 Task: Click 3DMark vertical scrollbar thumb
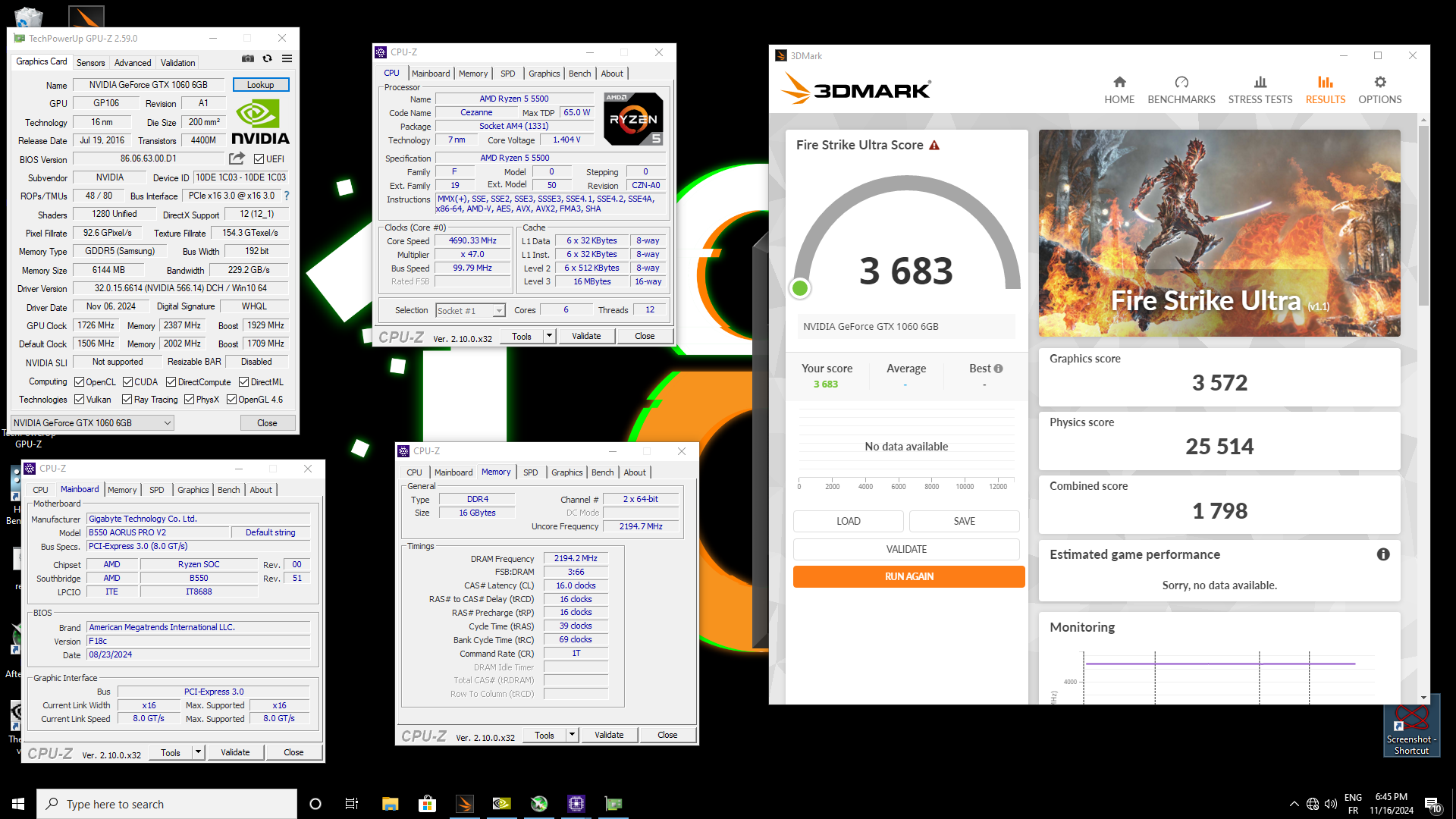[x=1423, y=216]
